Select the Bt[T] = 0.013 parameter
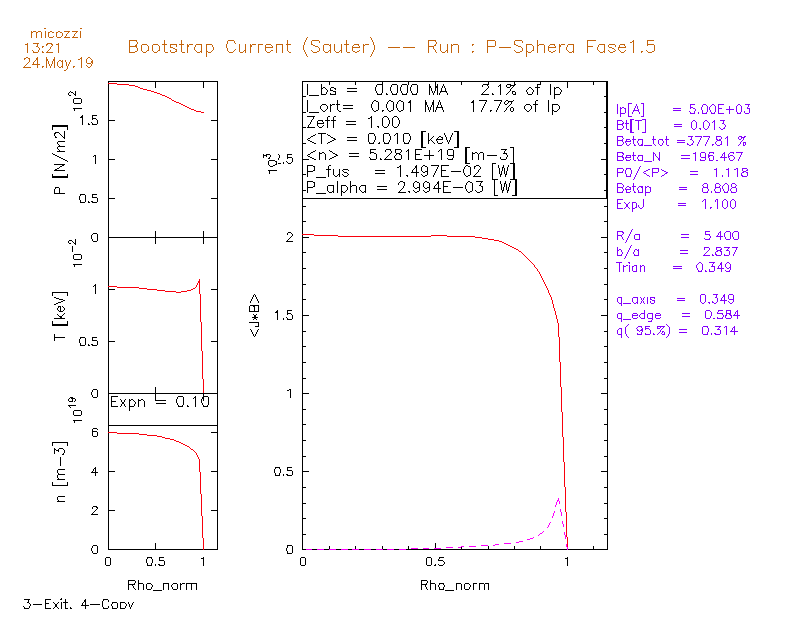 click(671, 125)
